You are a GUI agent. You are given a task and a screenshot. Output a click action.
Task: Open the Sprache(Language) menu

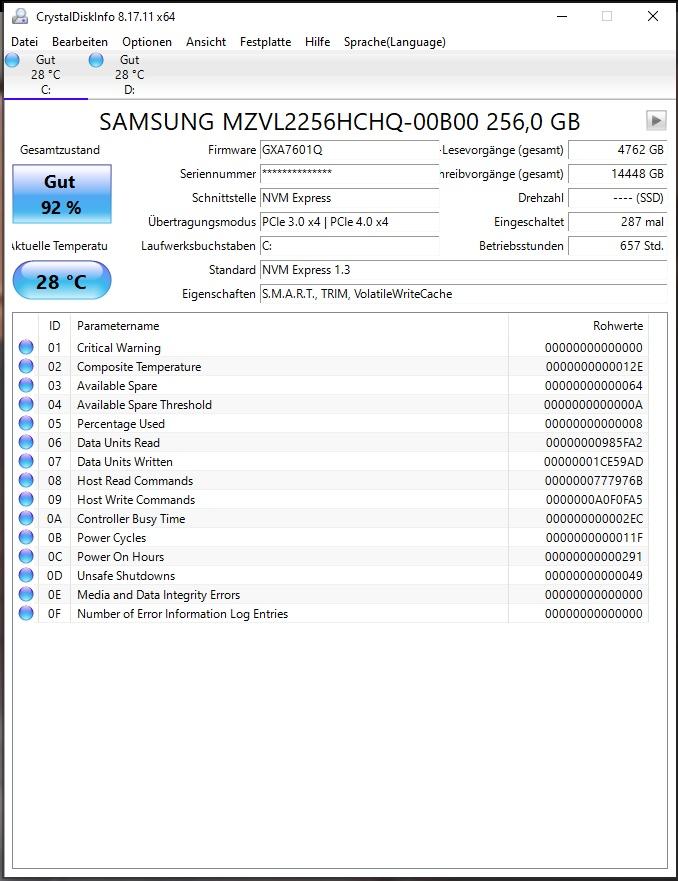(x=394, y=42)
